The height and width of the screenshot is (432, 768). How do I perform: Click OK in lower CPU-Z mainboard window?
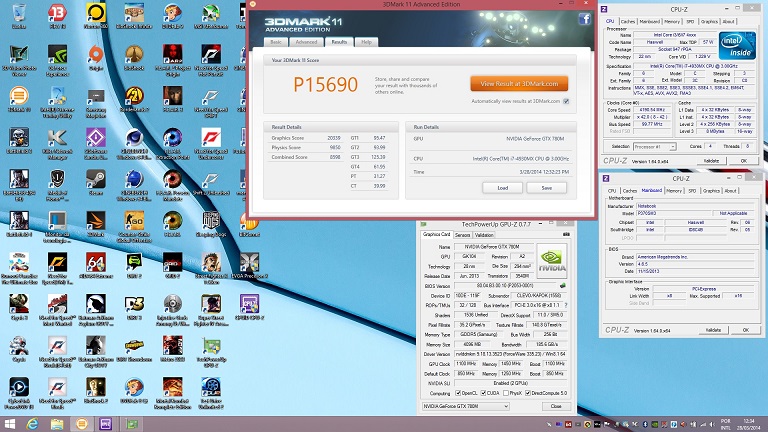745,330
